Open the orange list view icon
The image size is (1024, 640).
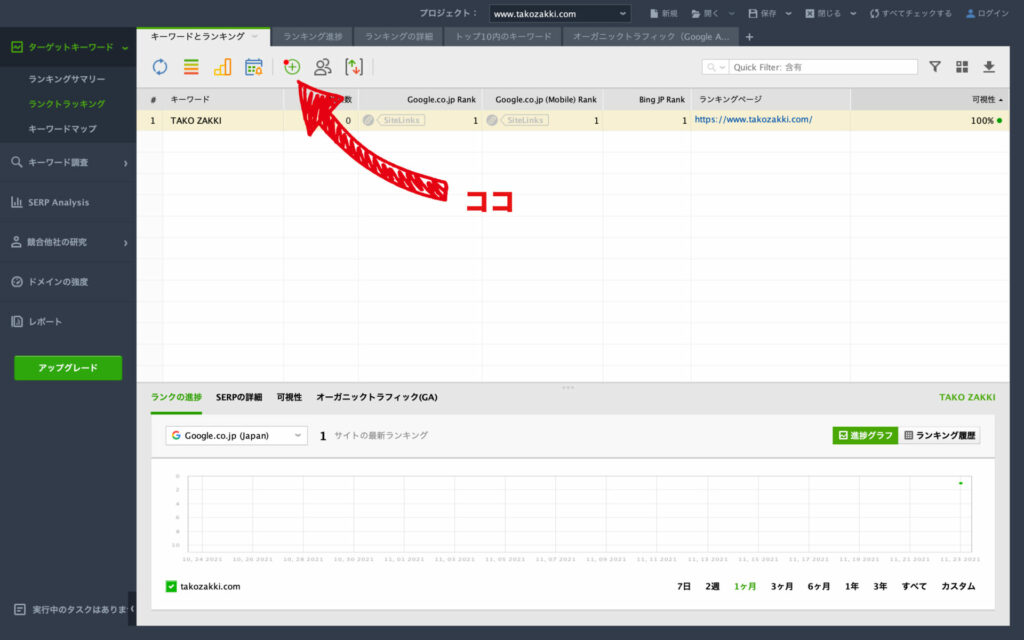pos(191,67)
